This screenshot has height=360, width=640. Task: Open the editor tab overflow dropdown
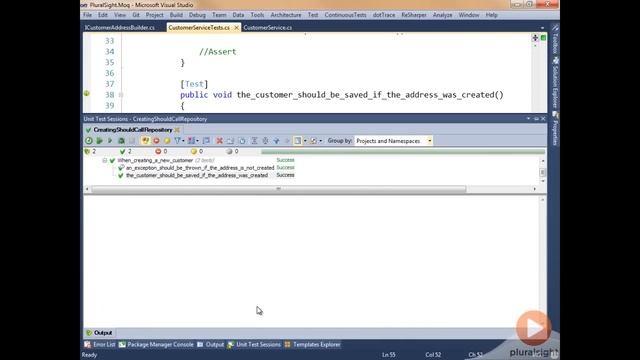pos(542,28)
